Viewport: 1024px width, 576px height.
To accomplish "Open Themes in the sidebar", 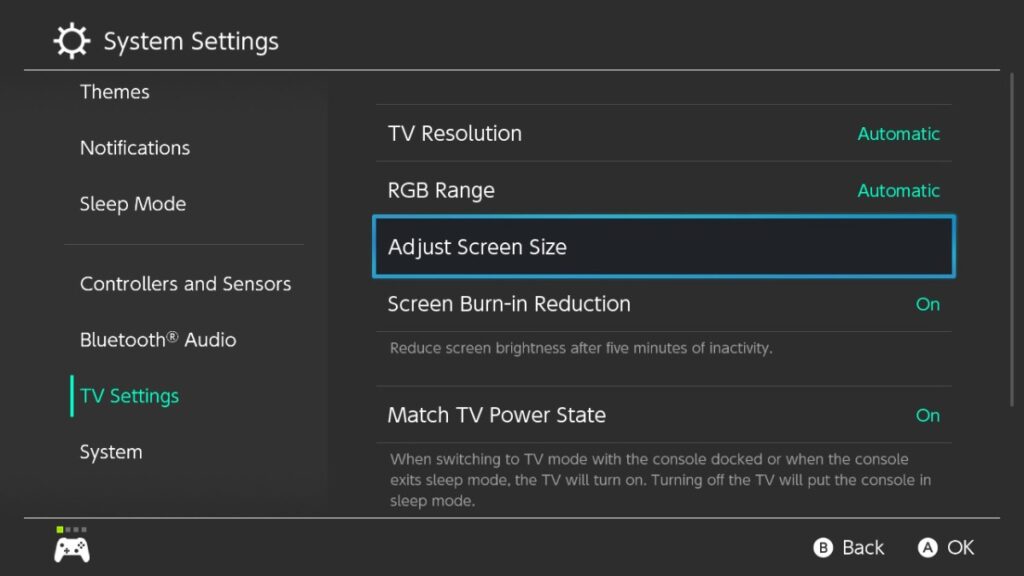I will click(x=114, y=91).
